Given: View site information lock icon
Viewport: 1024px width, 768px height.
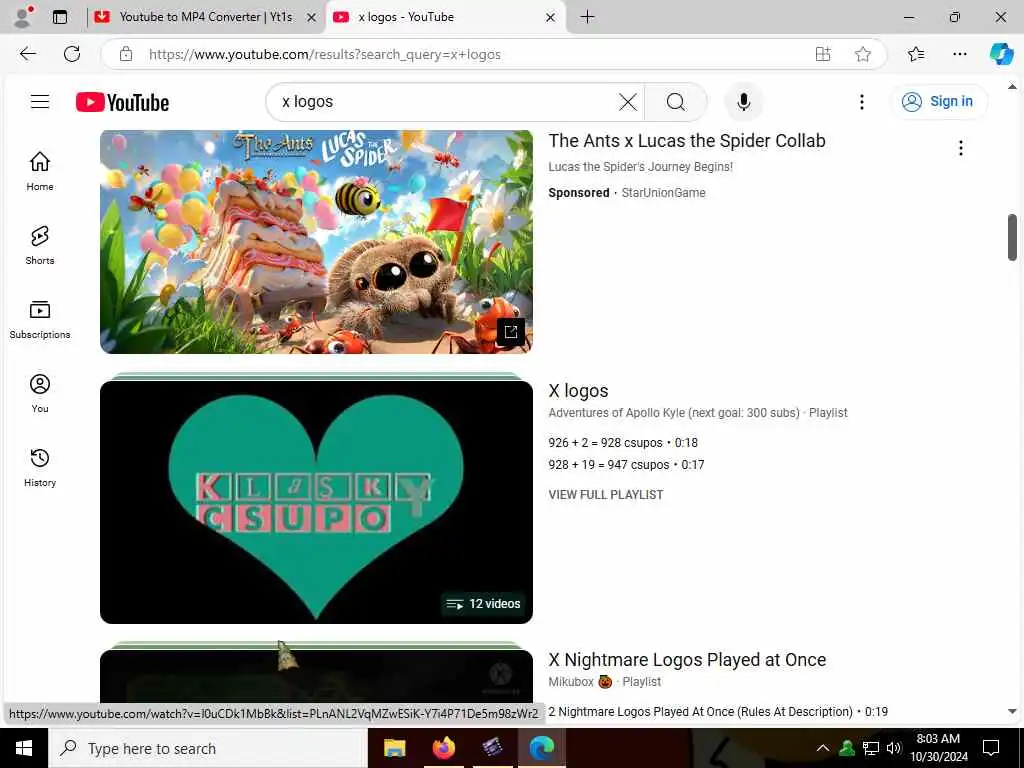Looking at the screenshot, I should click(x=126, y=54).
